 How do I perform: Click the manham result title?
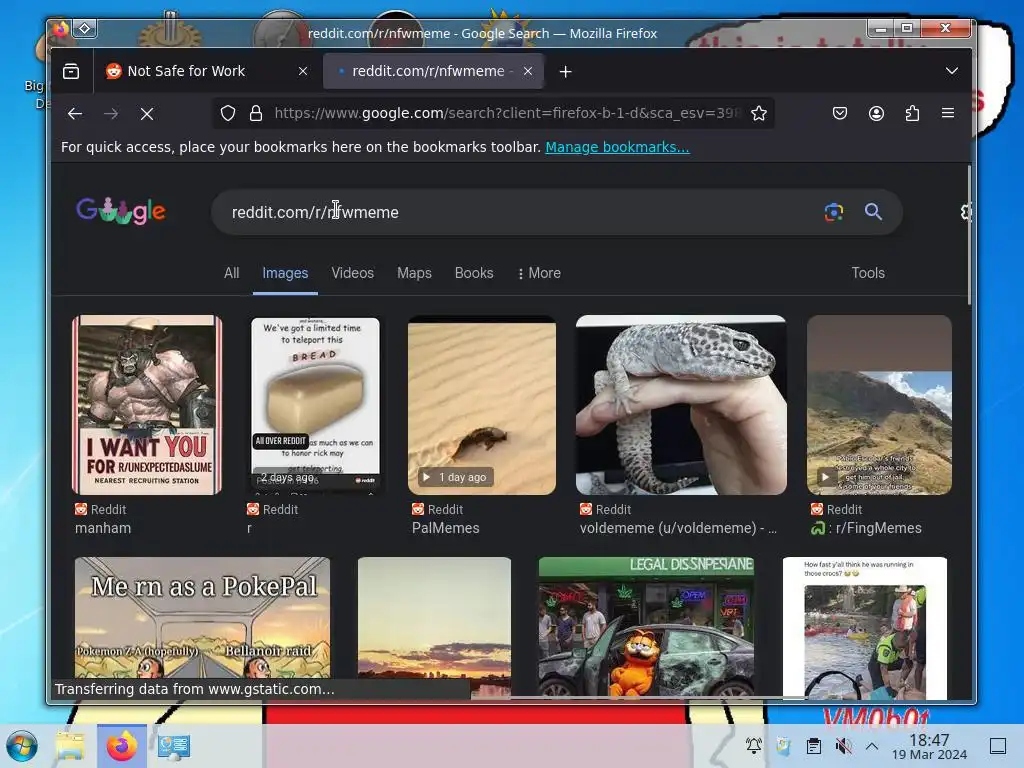point(103,528)
